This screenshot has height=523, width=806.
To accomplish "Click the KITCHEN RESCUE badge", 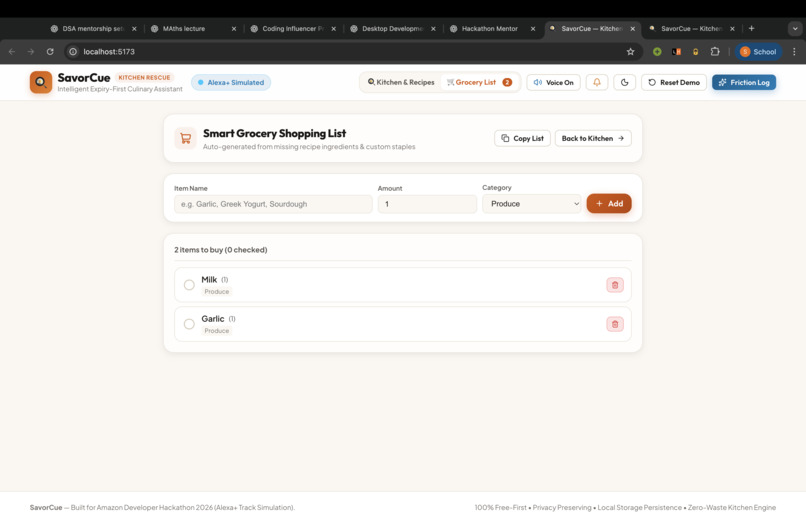I will (144, 78).
